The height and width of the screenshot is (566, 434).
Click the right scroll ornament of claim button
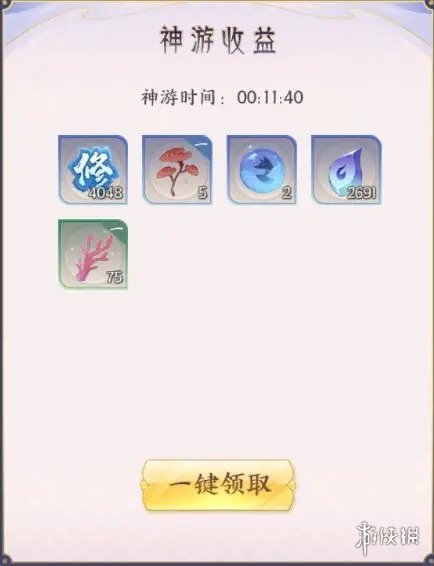click(290, 485)
